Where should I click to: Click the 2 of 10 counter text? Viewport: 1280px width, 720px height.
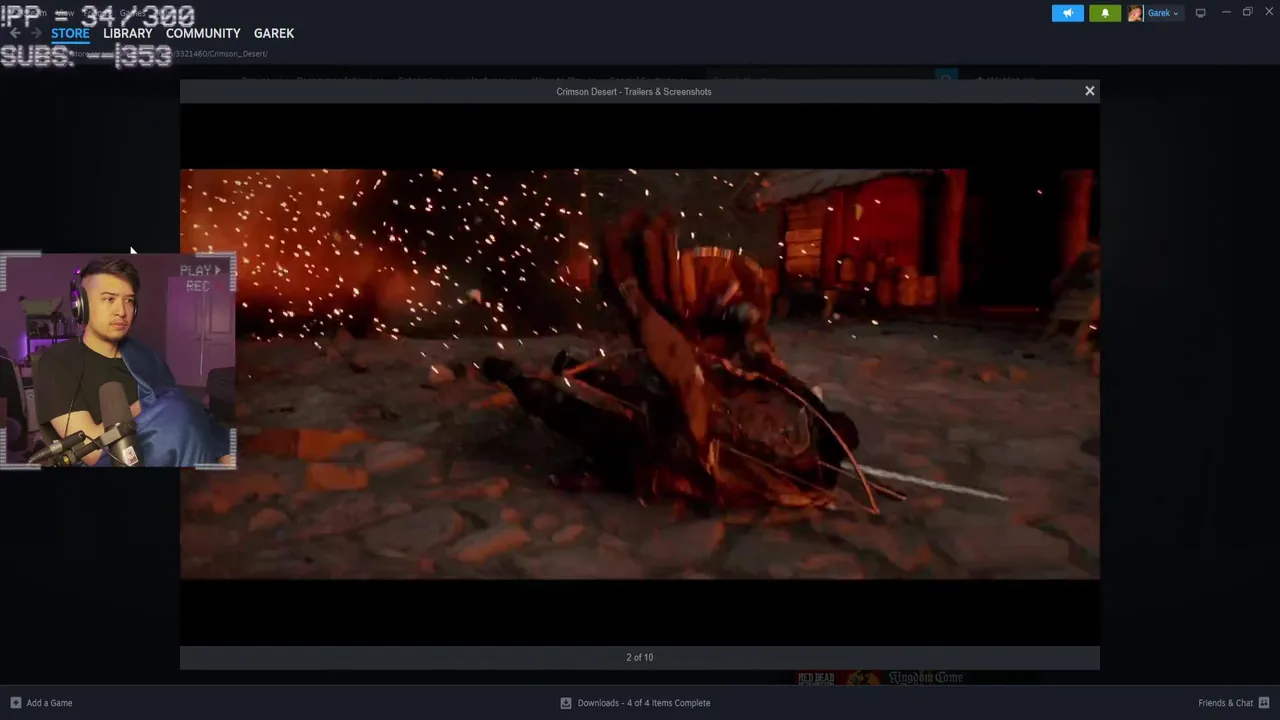[640, 657]
